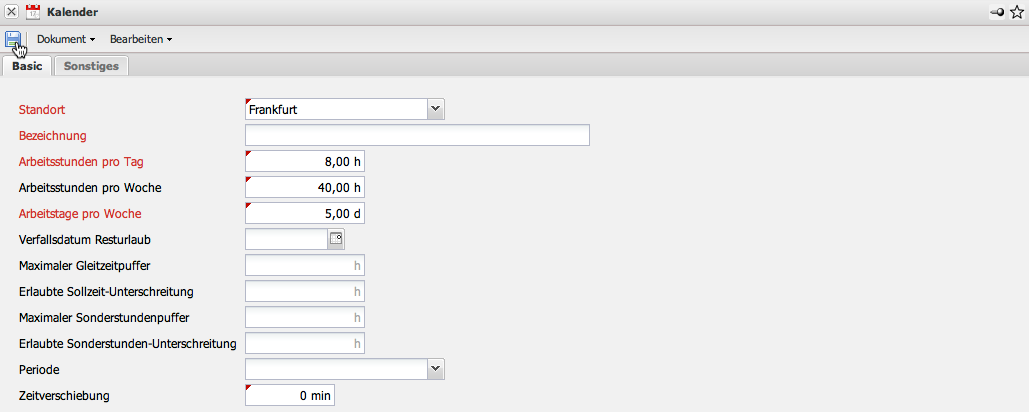This screenshot has width=1029, height=412.
Task: Mark as favorite with the star icon
Action: point(1017,12)
